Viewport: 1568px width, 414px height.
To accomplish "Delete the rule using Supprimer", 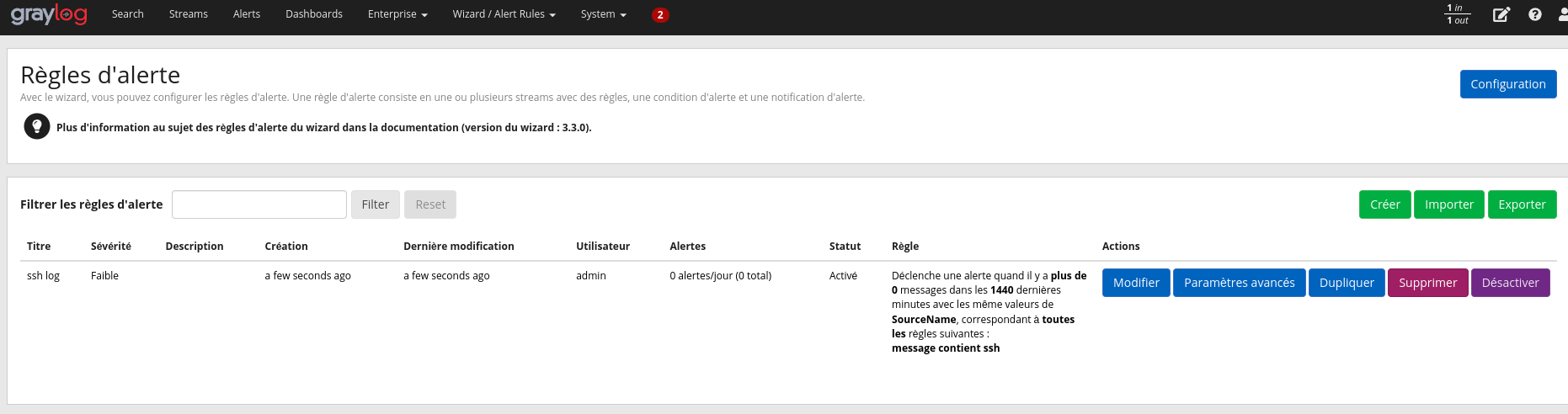I will [1427, 283].
